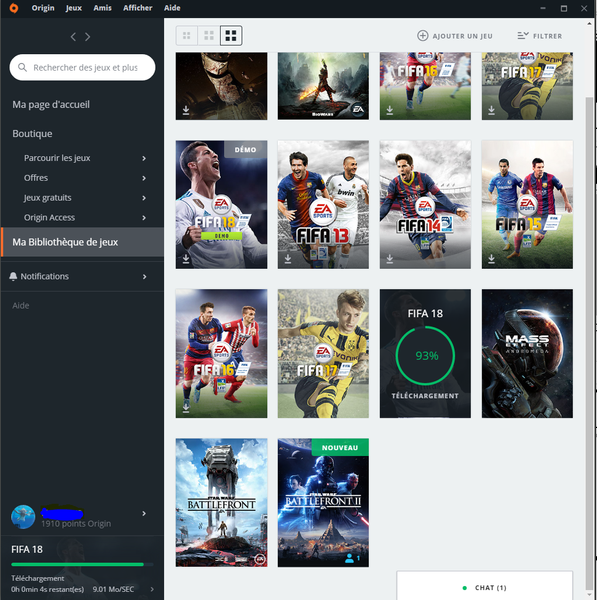597x600 pixels.
Task: Click the 0h 0min 4s restant(es) text
Action: [x=47, y=589]
